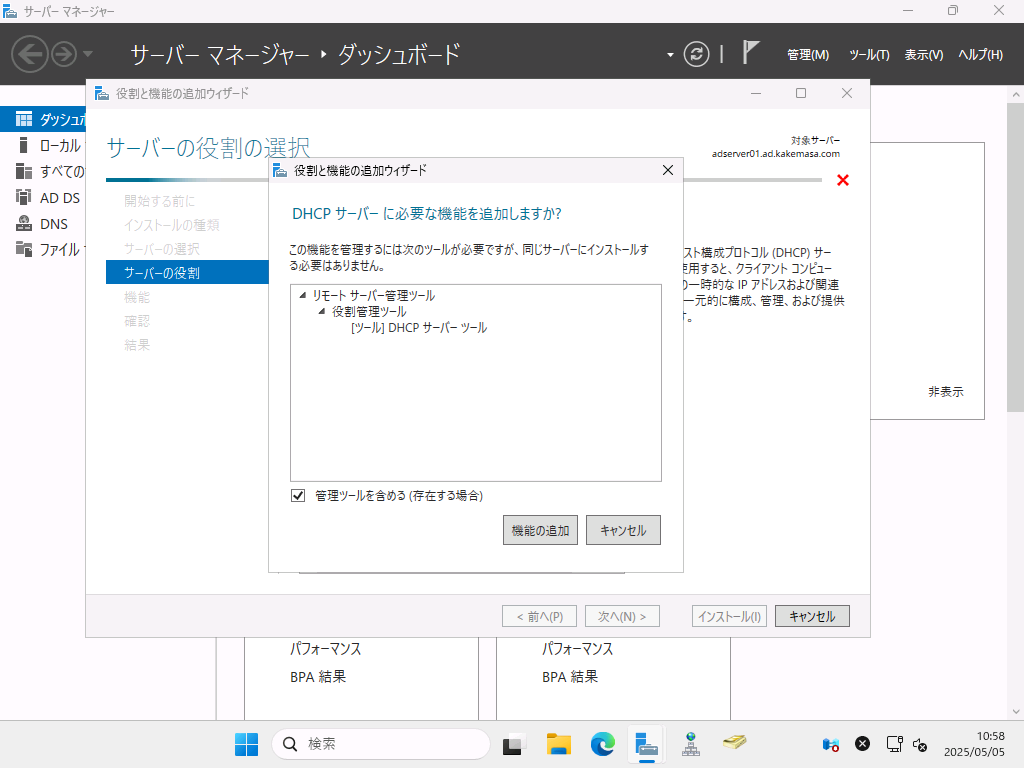The height and width of the screenshot is (768, 1024).
Task: Go to 機能 wizard step
Action: pyautogui.click(x=136, y=297)
